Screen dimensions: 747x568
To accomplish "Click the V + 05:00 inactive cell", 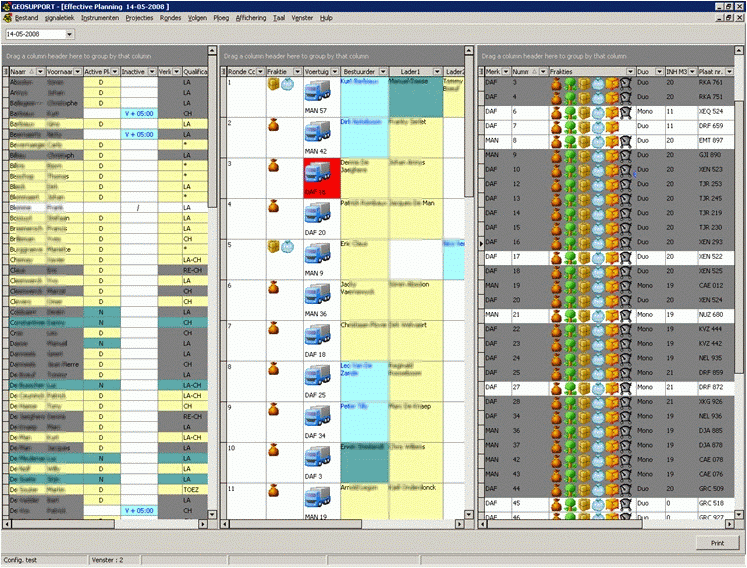I will 138,114.
